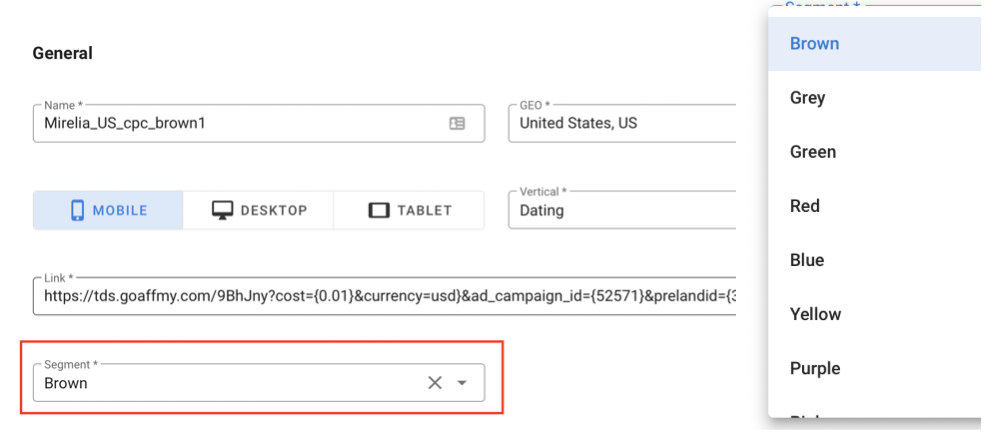Clear the Segment selection with X

pos(435,383)
